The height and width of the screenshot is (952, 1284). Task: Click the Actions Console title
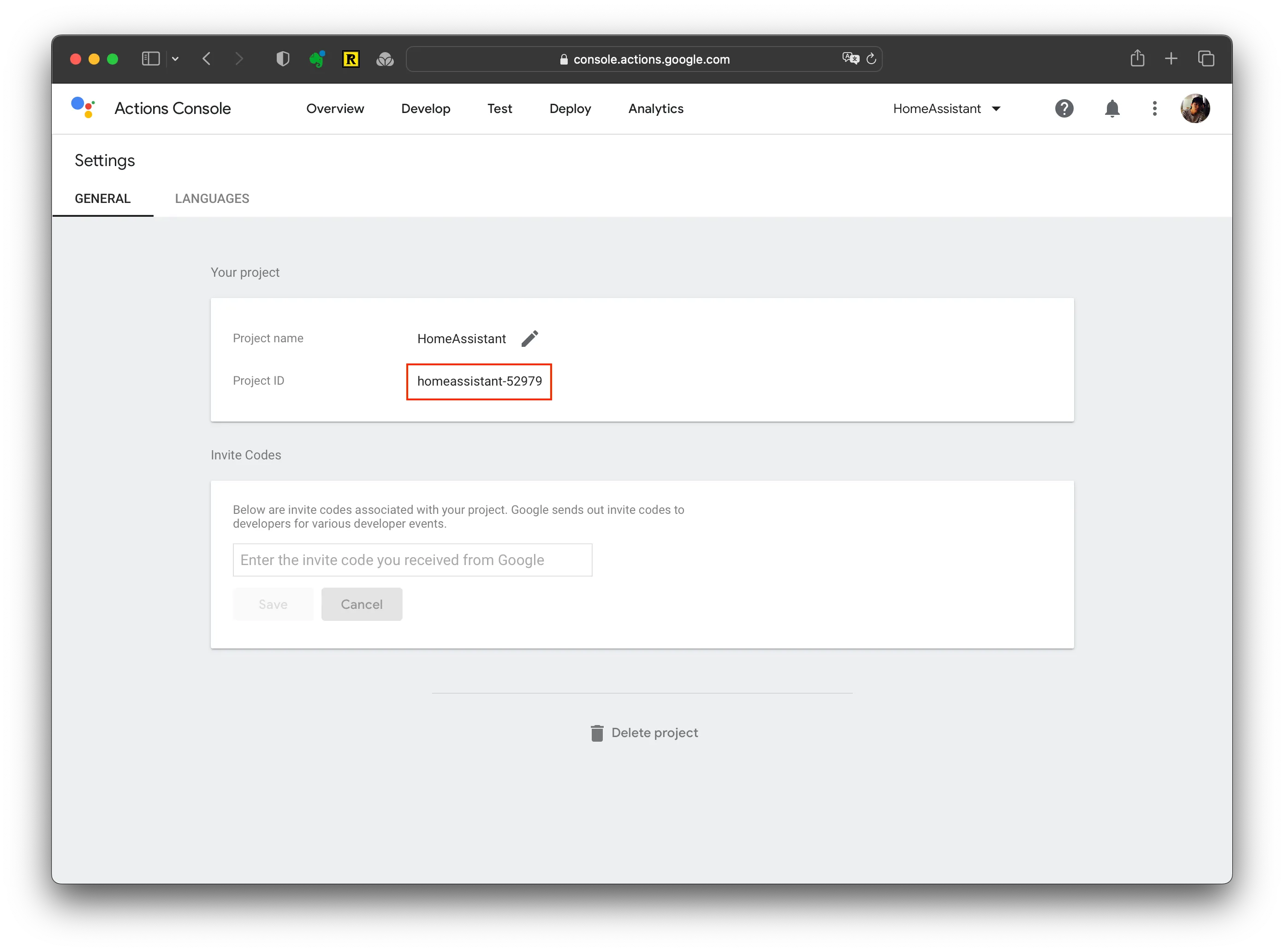point(172,108)
